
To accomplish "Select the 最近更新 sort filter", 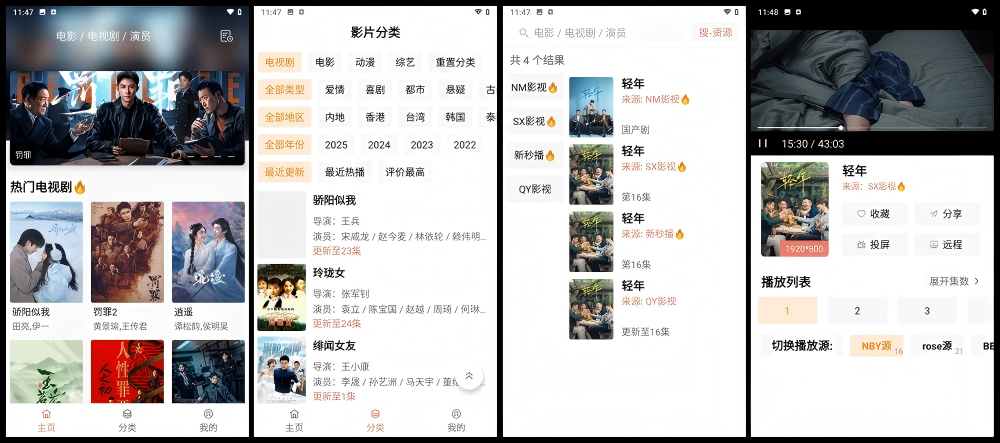I will (x=284, y=171).
